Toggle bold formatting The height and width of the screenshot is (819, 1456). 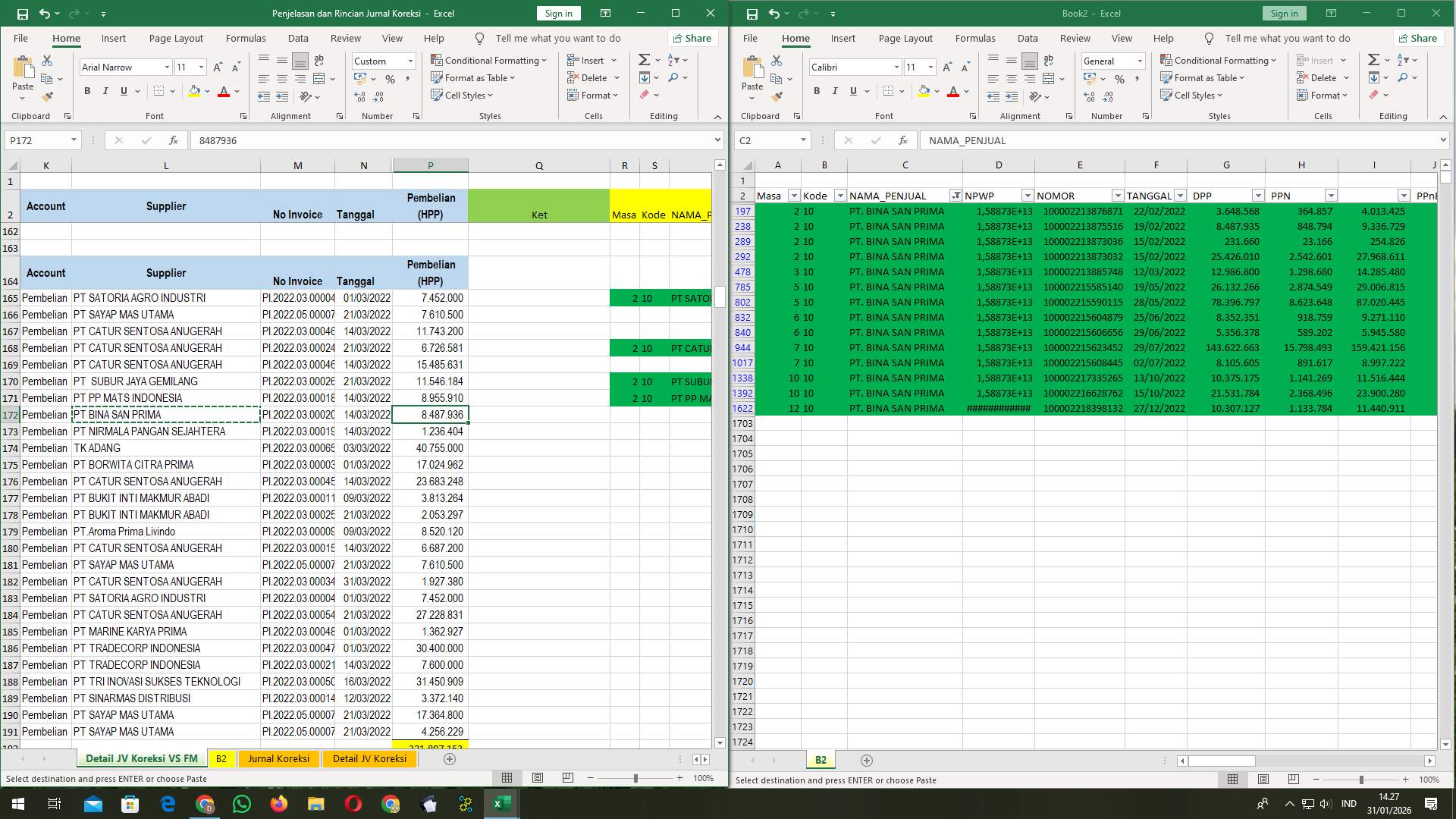click(86, 91)
